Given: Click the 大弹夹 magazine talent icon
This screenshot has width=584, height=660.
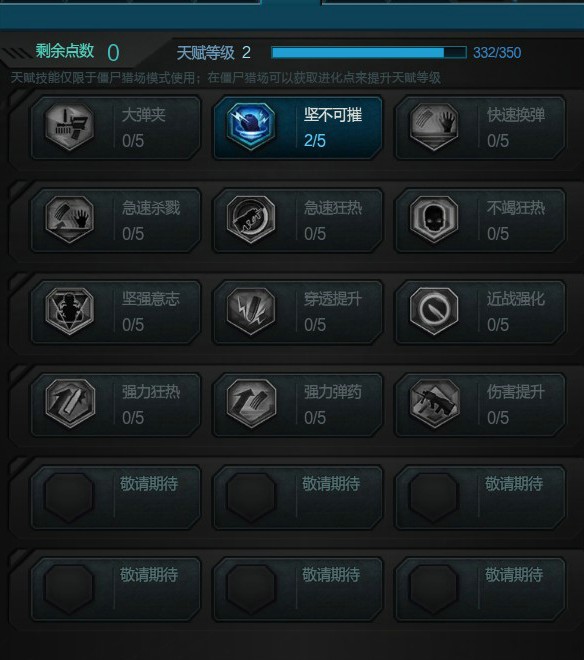Looking at the screenshot, I should point(69,127).
